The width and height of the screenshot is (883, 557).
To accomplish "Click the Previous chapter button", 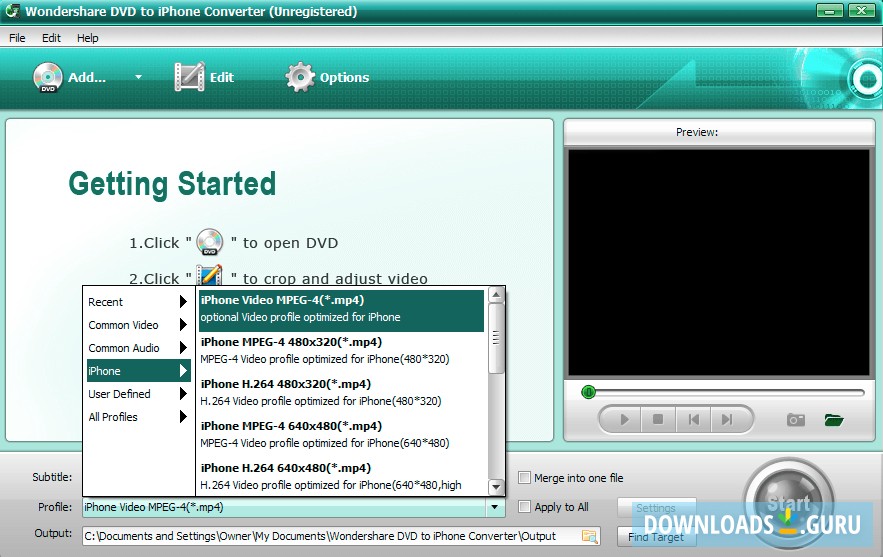I will (693, 420).
